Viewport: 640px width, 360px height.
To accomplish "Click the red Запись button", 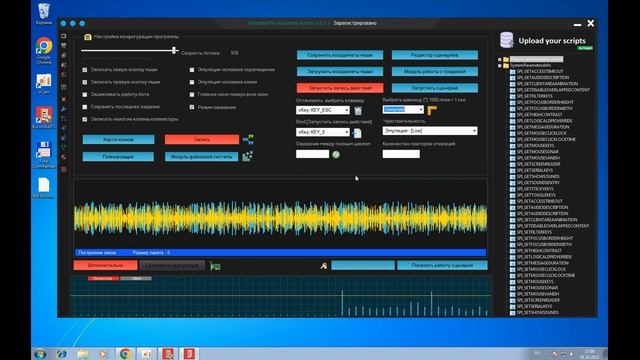I will click(202, 140).
